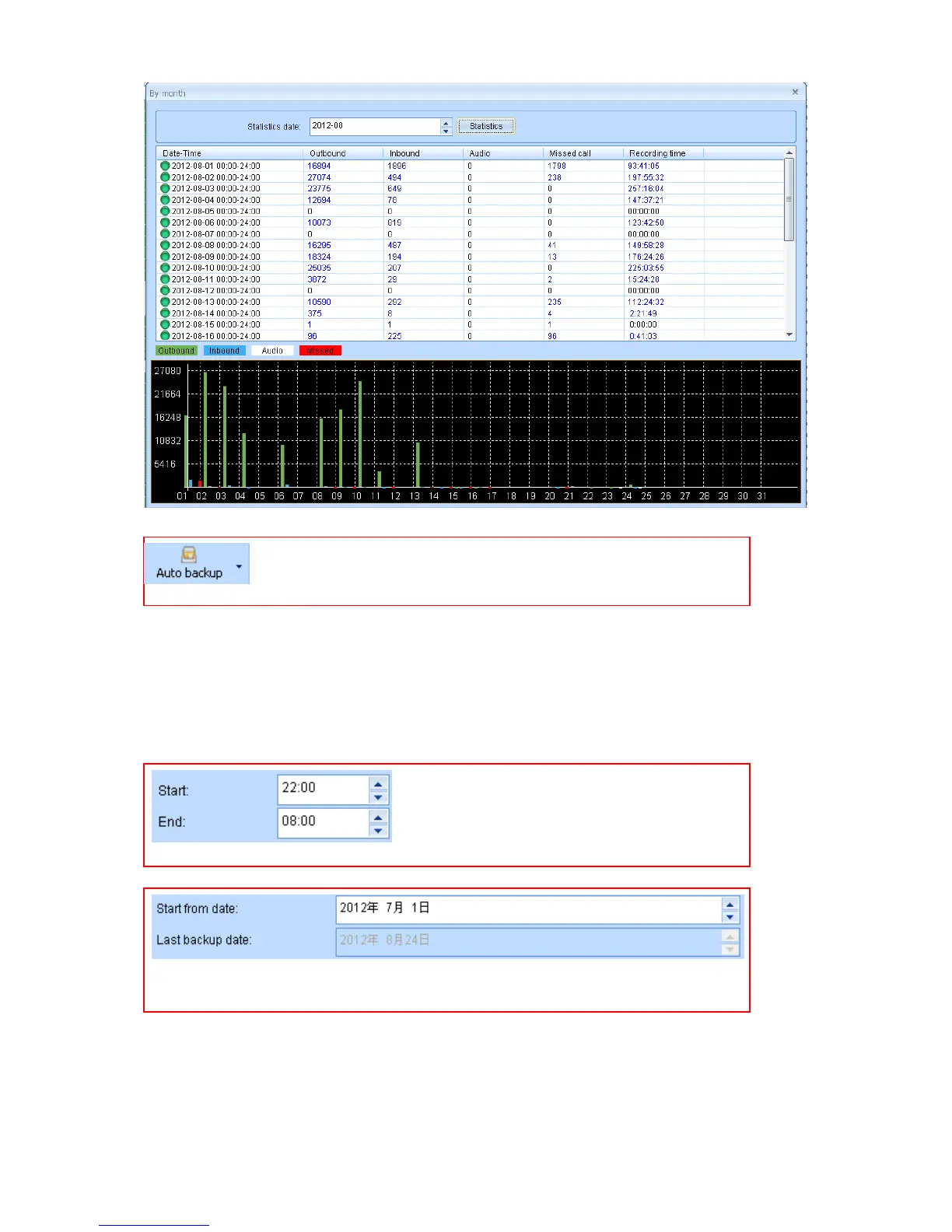The width and height of the screenshot is (952, 1232).
Task: Open the Auto backup dropdown arrow
Action: tap(239, 566)
